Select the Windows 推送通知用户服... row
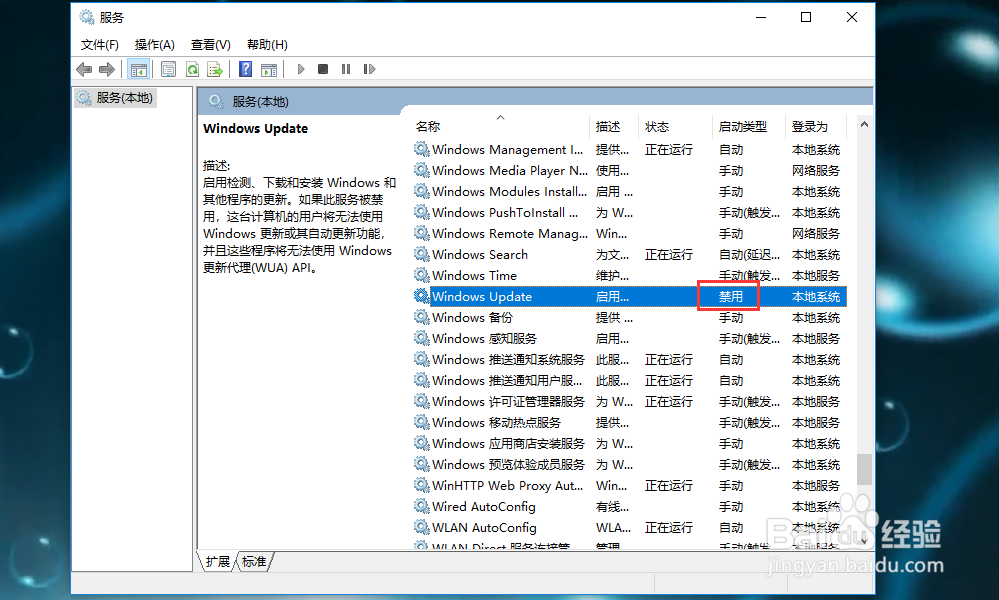The image size is (999, 600). tap(629, 381)
